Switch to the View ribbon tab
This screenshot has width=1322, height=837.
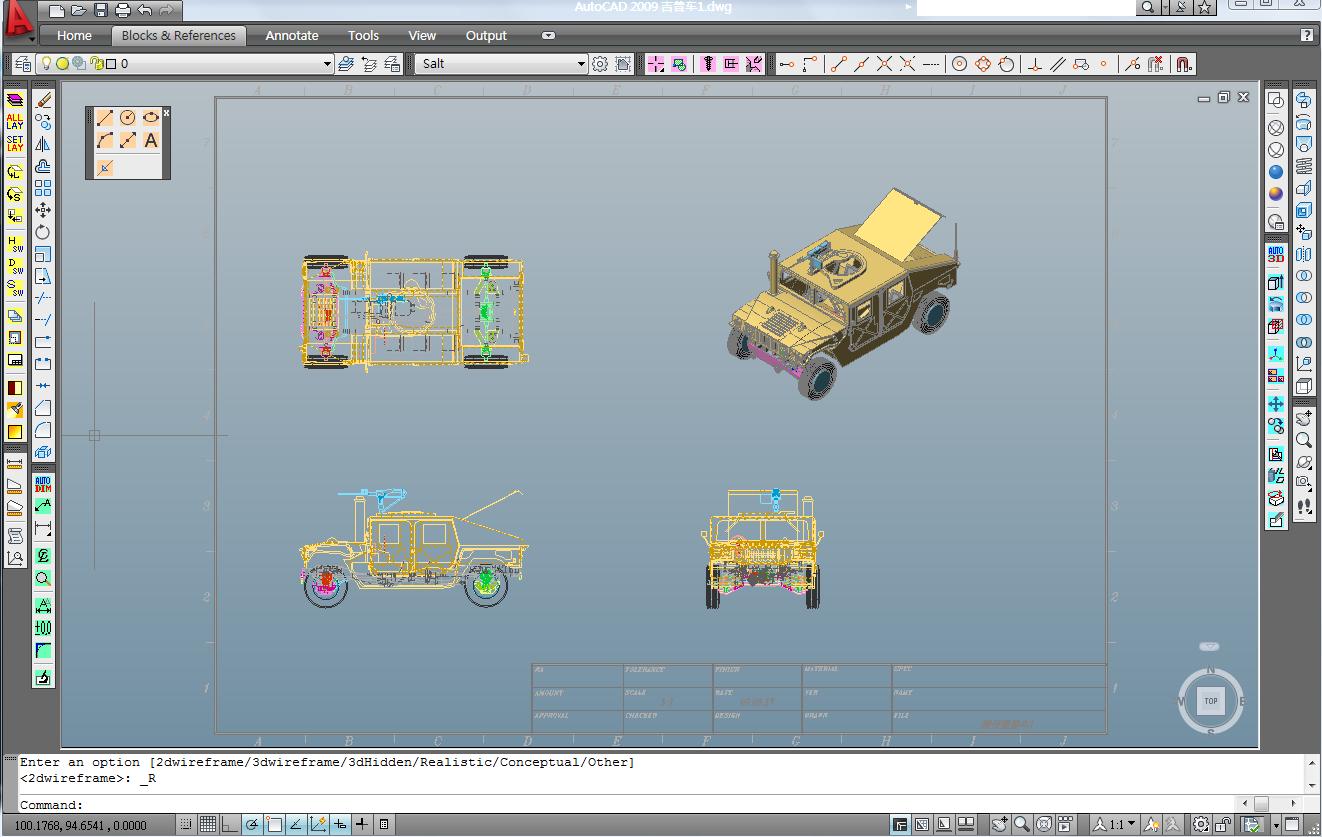[x=422, y=36]
